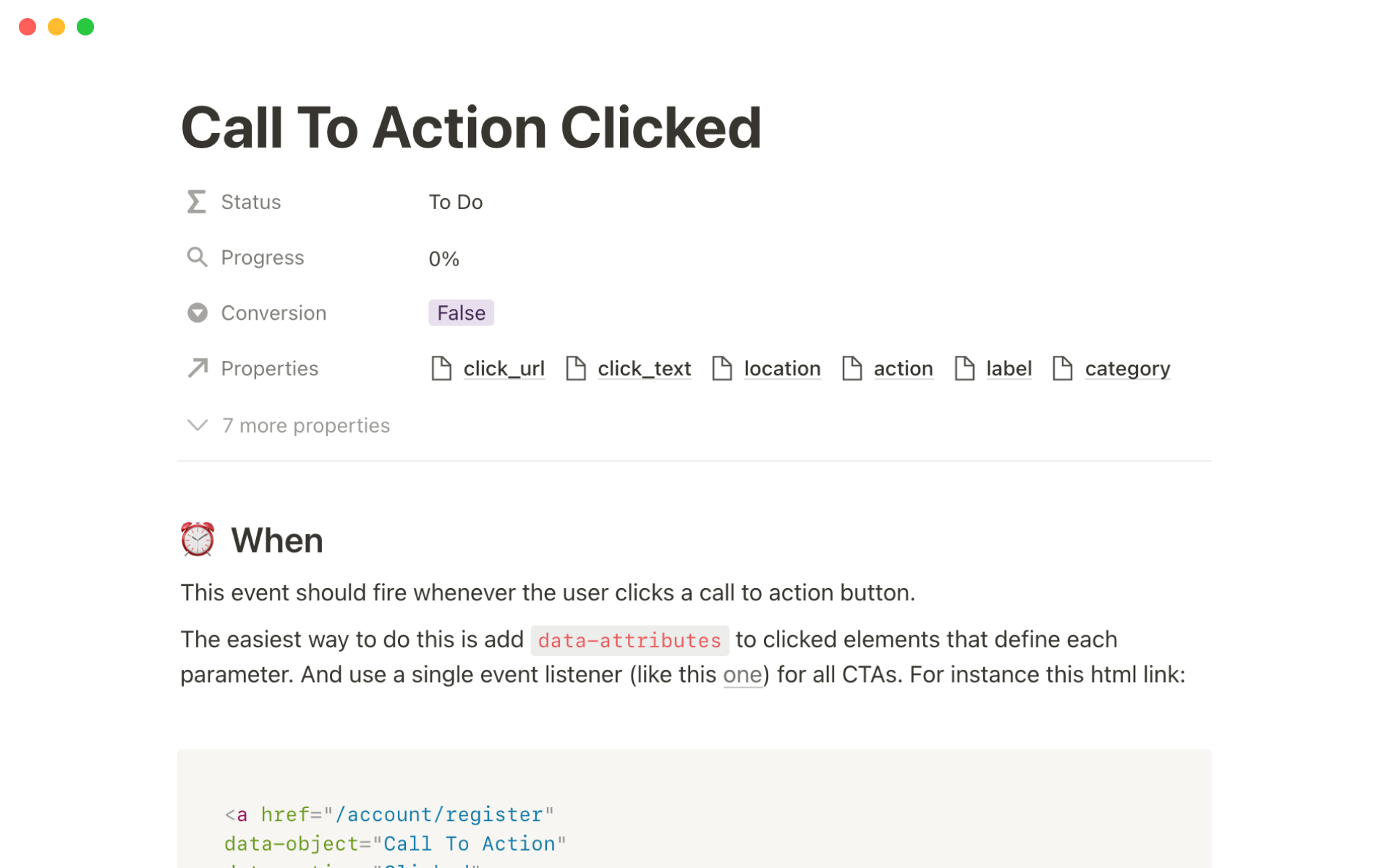Screen dimensions: 1389x868
Task: Click the alarm clock emoji beside When
Action: (197, 540)
